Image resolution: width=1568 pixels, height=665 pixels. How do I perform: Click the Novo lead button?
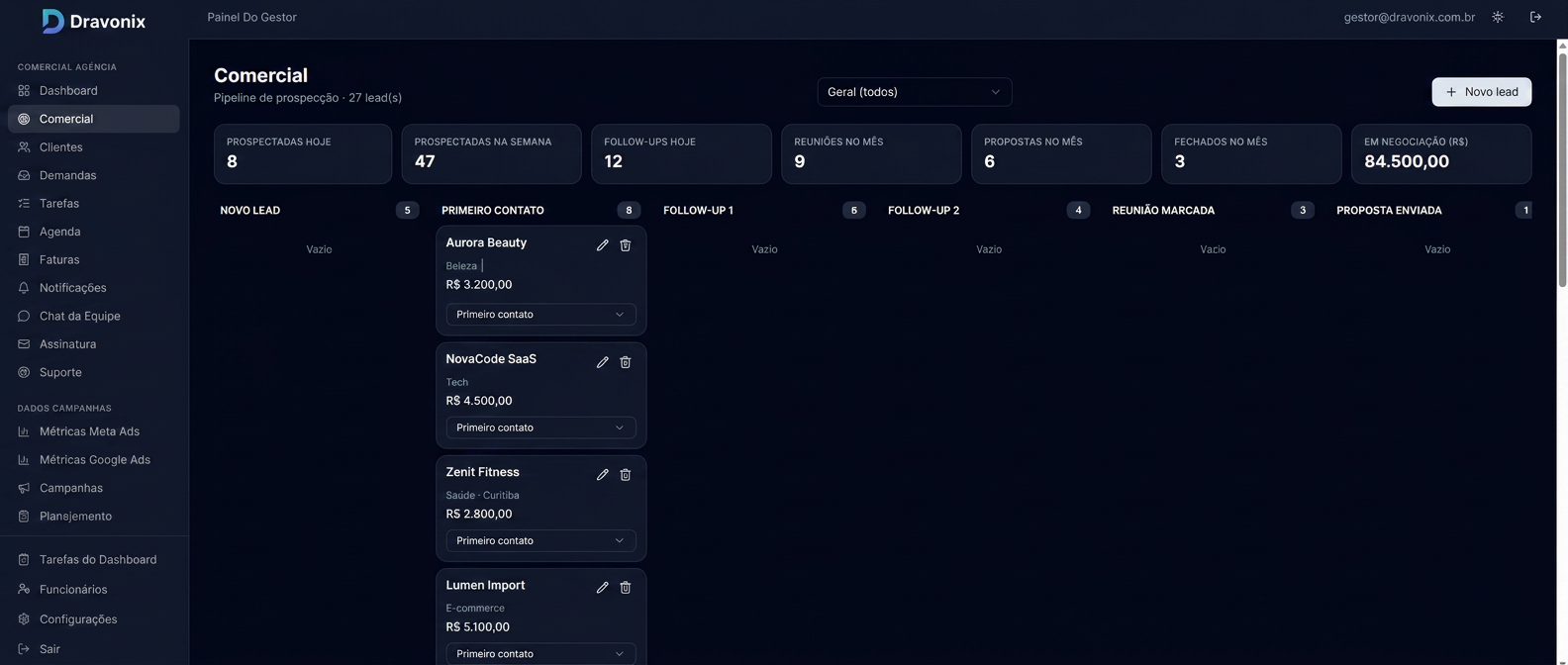[1481, 92]
